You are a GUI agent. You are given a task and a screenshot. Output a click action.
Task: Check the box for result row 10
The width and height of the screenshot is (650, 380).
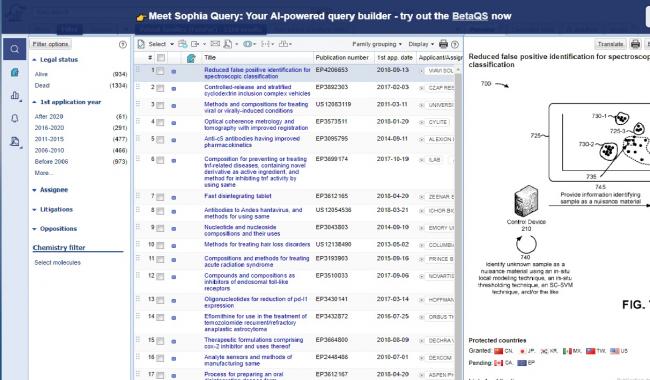point(160,246)
